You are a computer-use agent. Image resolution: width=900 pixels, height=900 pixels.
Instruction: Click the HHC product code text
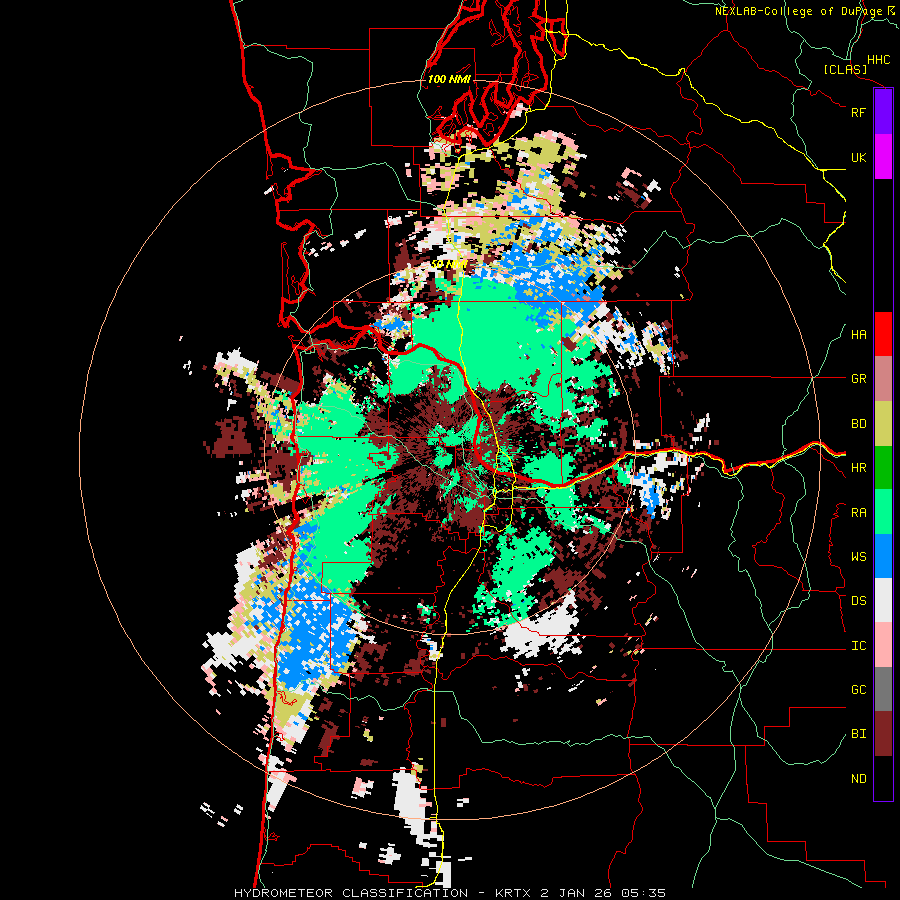879,60
